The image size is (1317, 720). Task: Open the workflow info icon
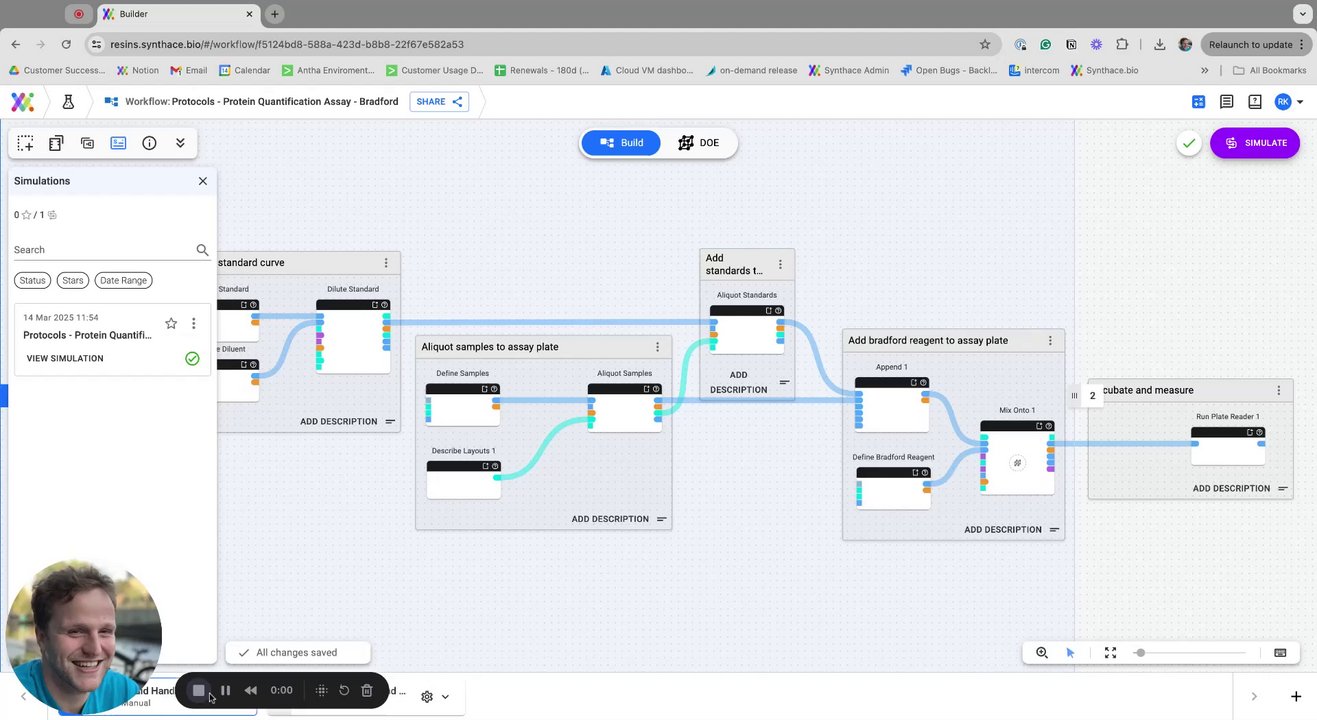click(149, 143)
